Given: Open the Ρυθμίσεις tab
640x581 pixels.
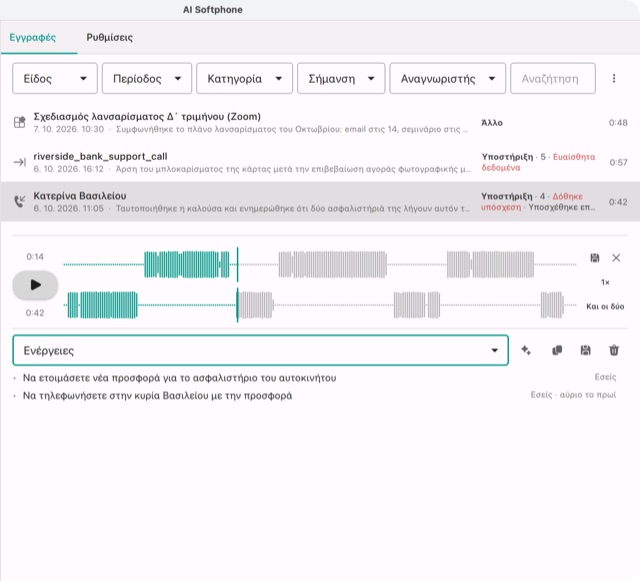Looking at the screenshot, I should click(x=109, y=38).
